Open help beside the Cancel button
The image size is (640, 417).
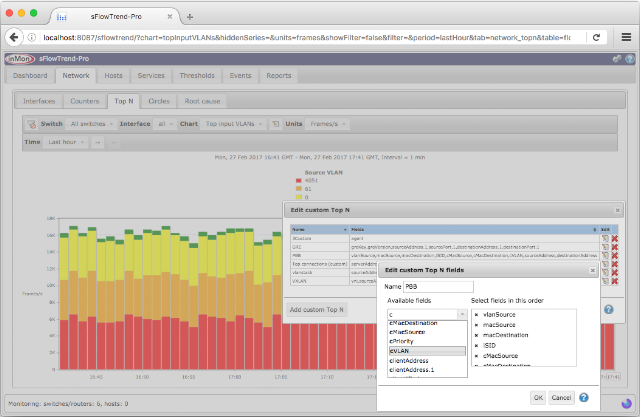click(x=584, y=397)
